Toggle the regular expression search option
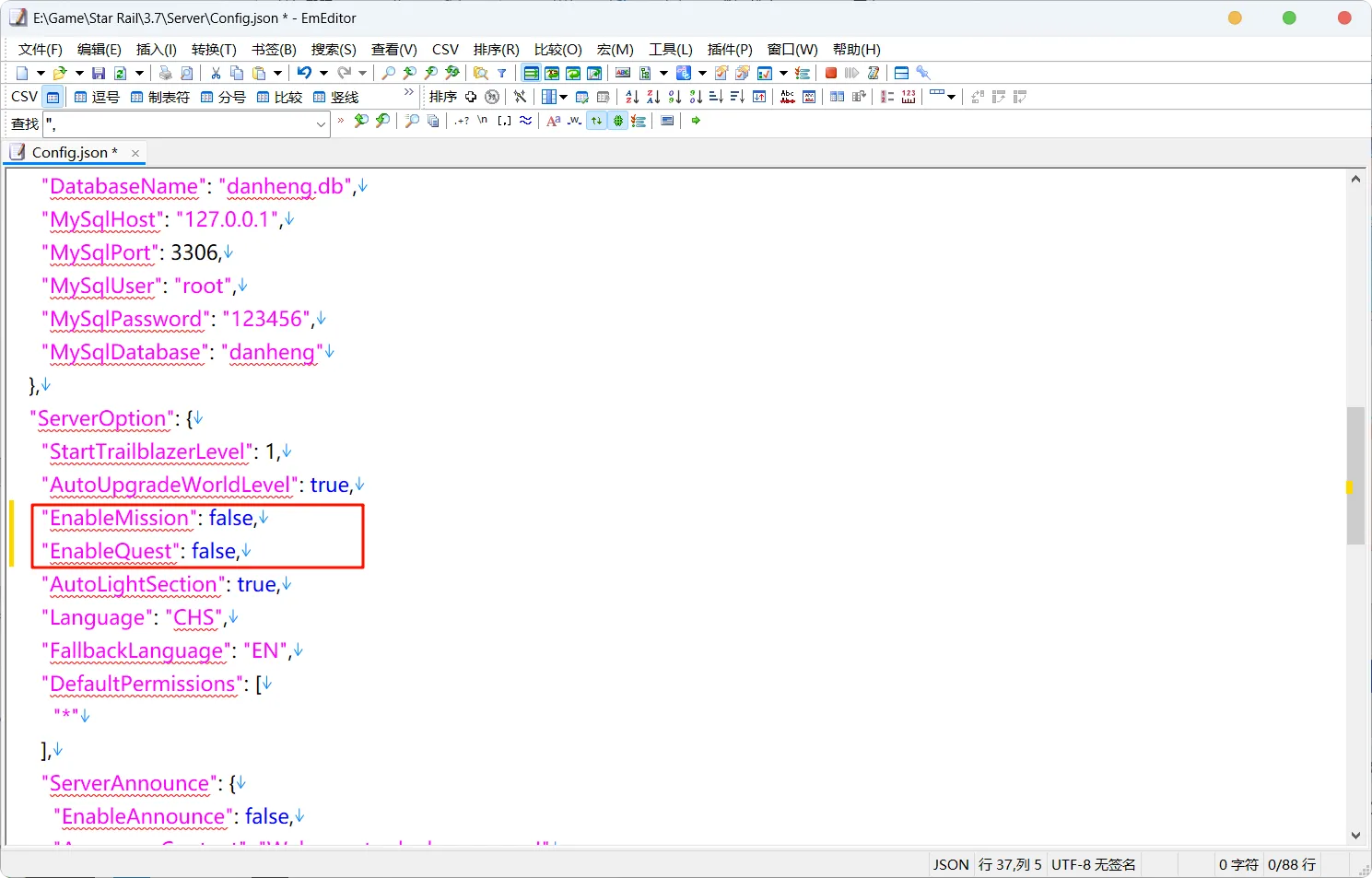 [462, 121]
